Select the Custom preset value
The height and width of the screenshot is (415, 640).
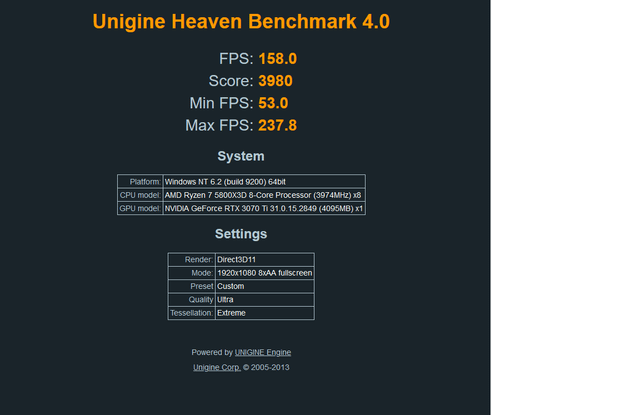click(264, 286)
